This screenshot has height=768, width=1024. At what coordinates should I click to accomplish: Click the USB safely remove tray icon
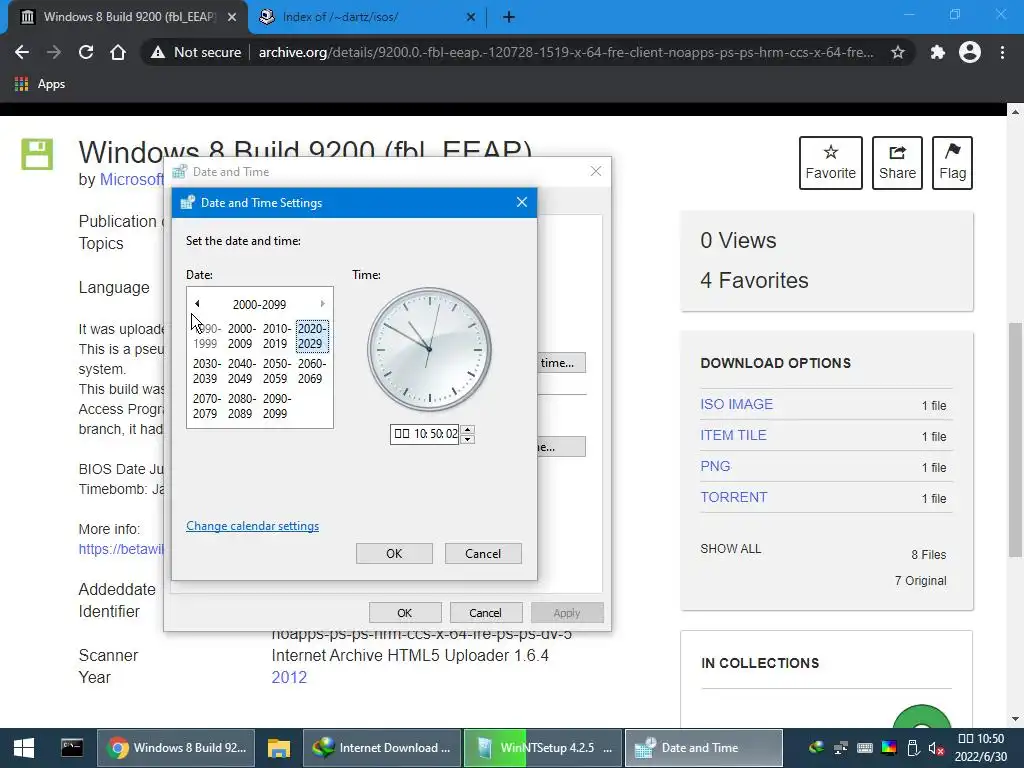(x=913, y=748)
